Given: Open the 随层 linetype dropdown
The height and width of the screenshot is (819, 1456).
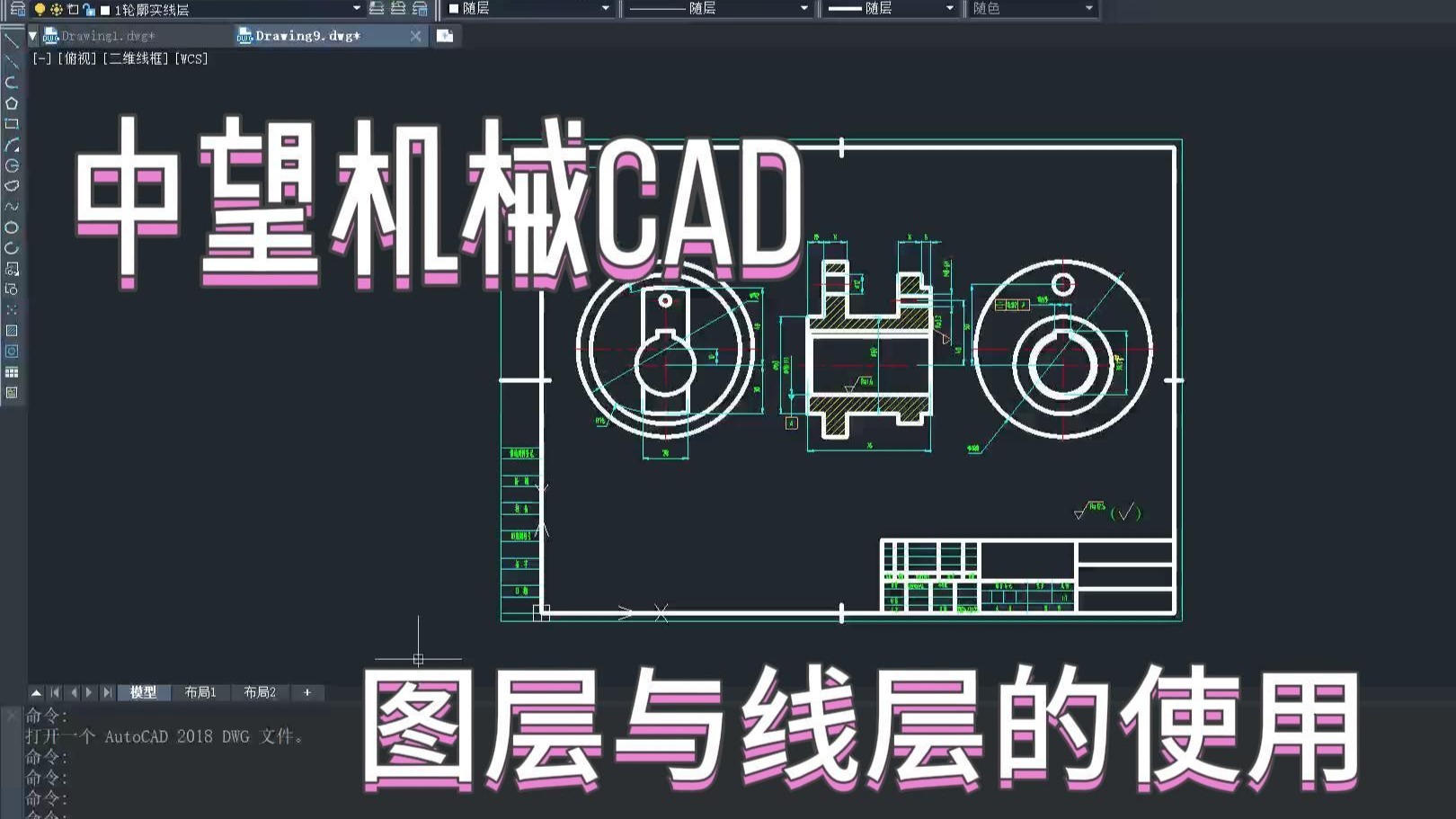Looking at the screenshot, I should click(804, 8).
